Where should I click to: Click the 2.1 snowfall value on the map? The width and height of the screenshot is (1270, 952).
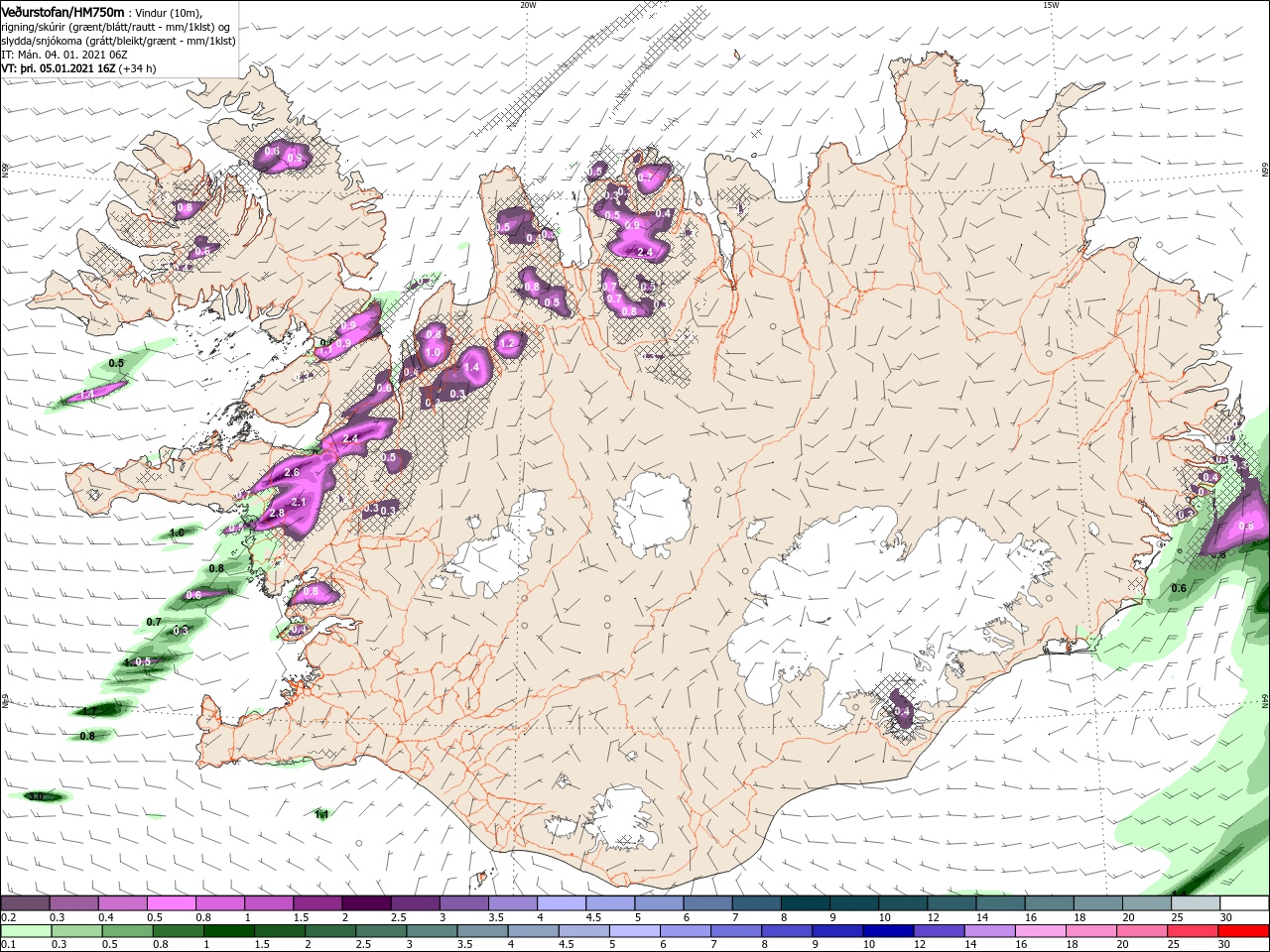[299, 503]
